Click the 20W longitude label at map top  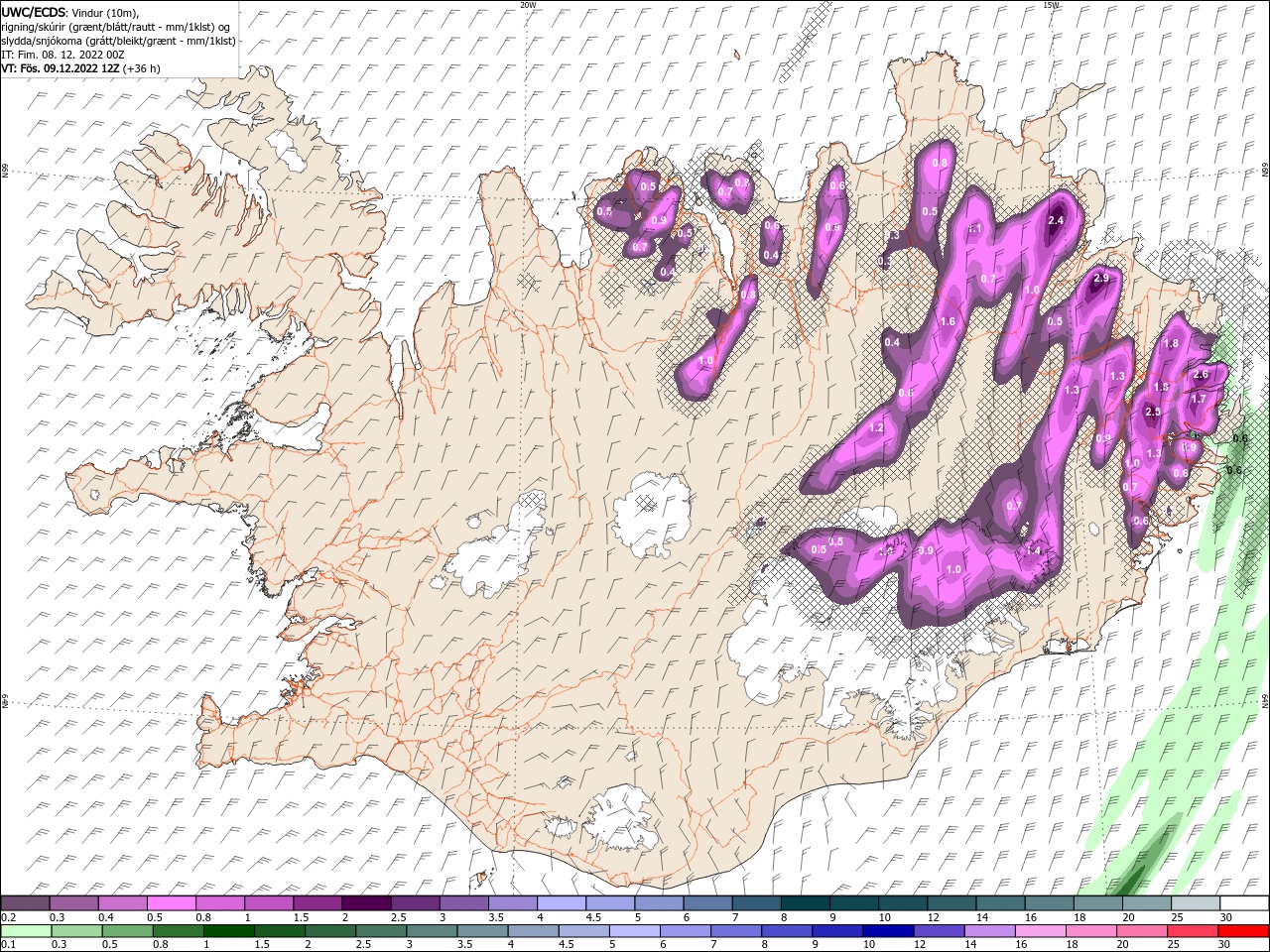(x=528, y=5)
